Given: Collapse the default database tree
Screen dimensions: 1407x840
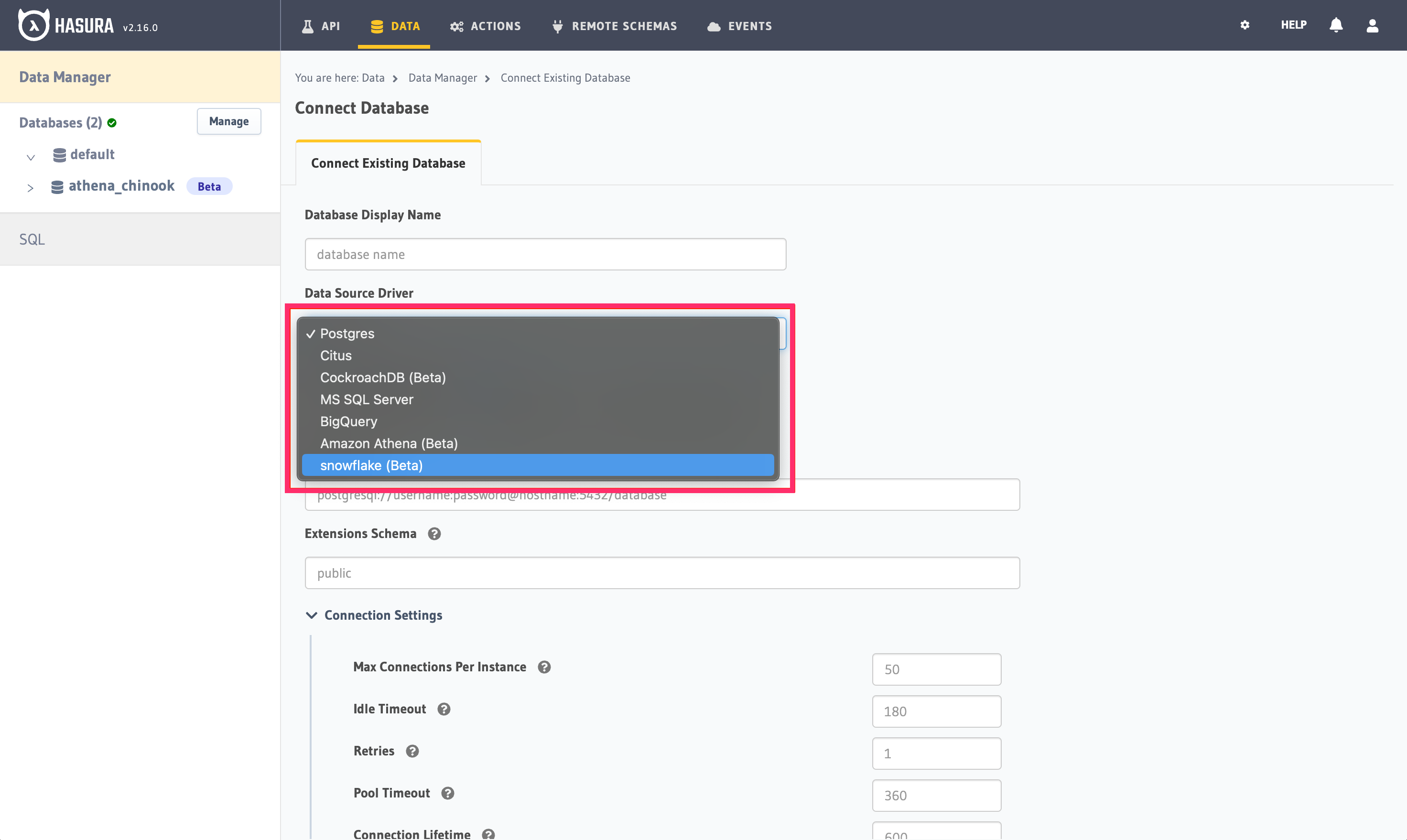Looking at the screenshot, I should (x=31, y=157).
